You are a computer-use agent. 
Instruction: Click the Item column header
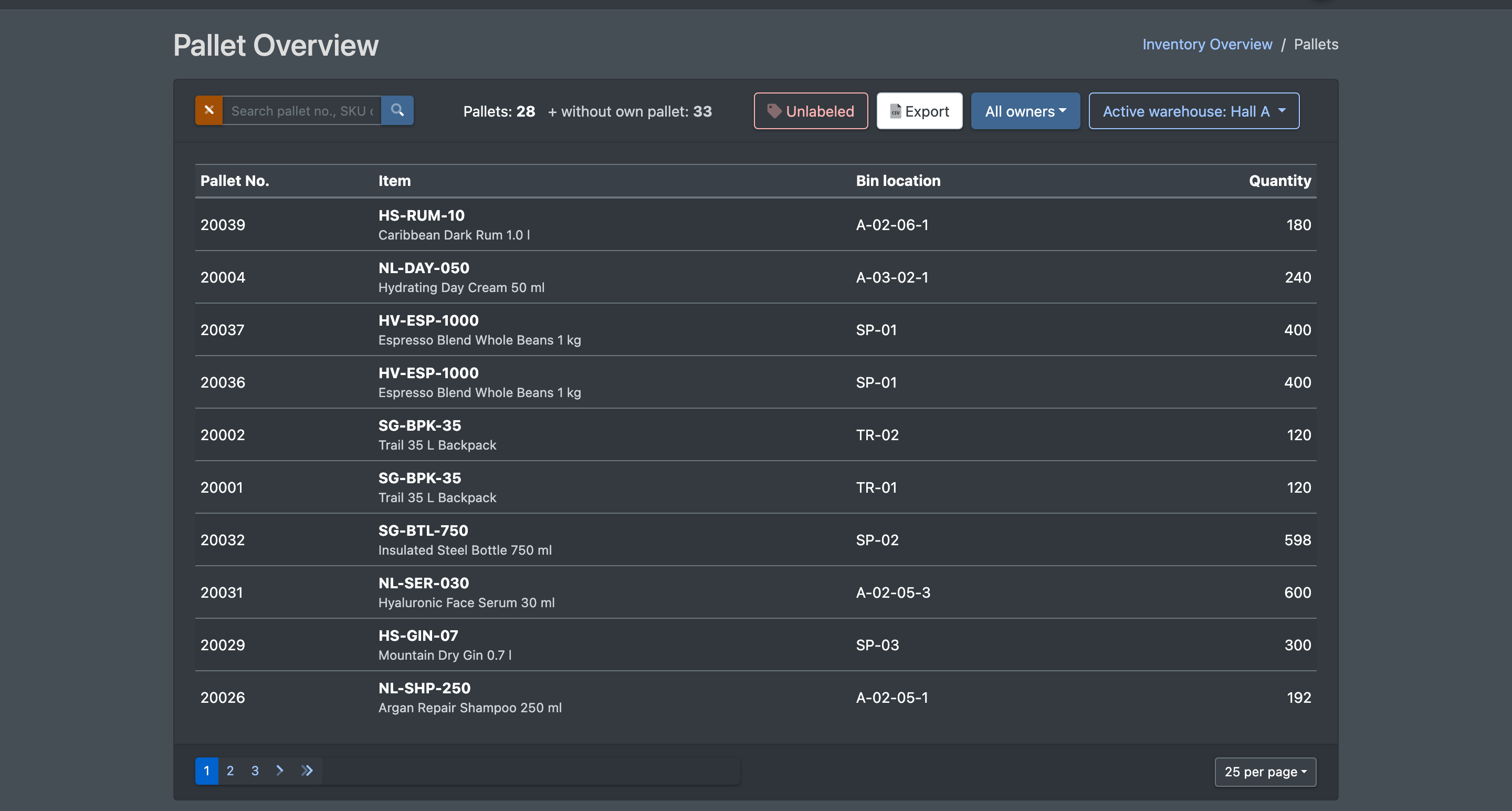(394, 181)
